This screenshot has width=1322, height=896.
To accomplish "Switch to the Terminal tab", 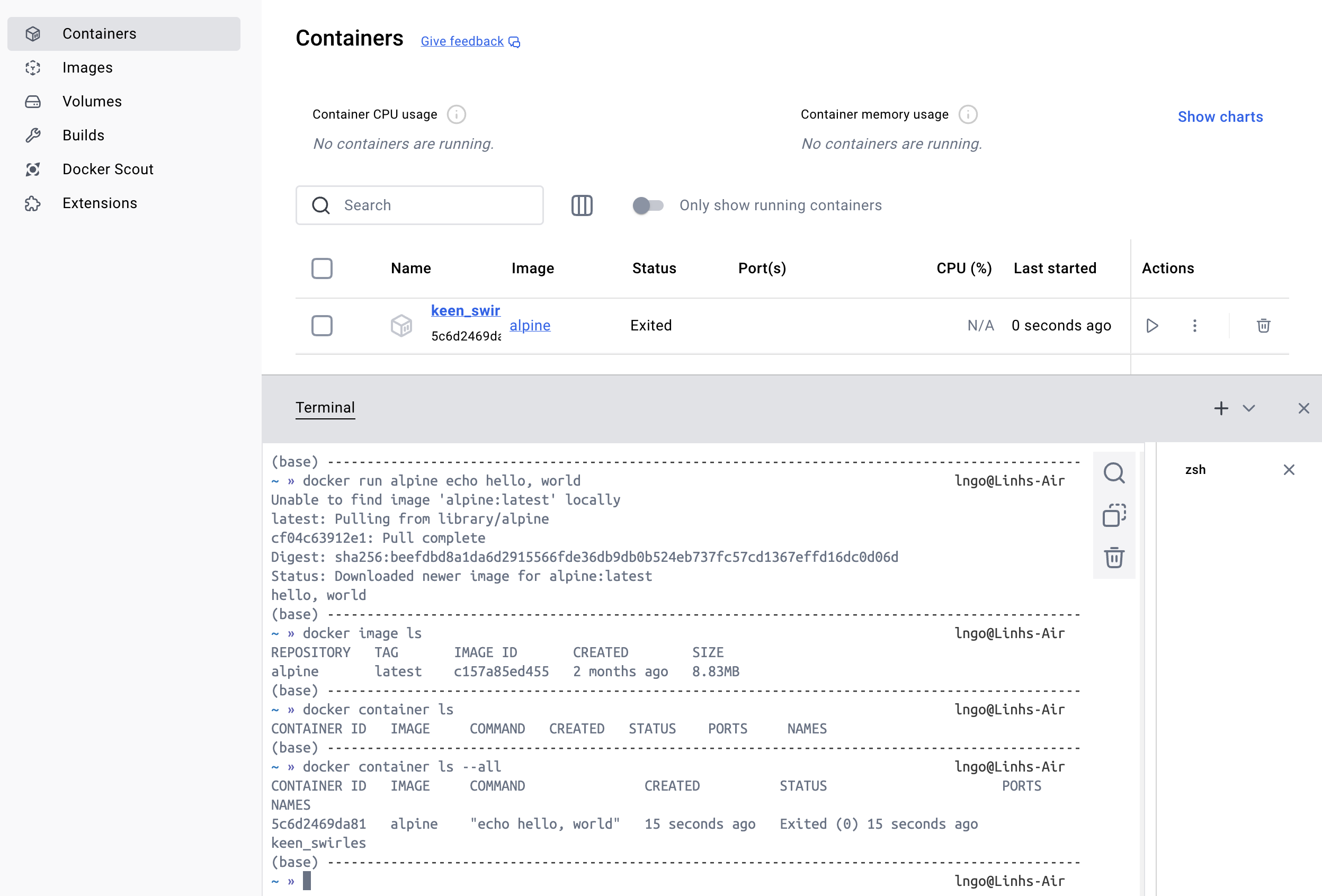I will point(325,407).
